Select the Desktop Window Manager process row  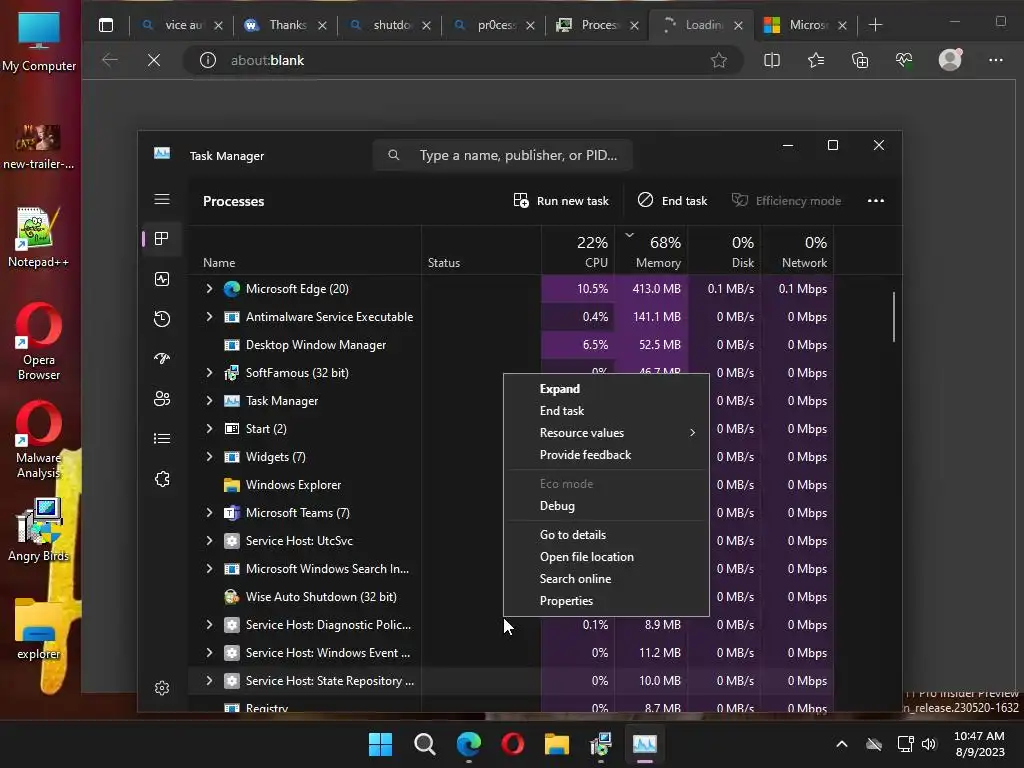[x=510, y=345]
